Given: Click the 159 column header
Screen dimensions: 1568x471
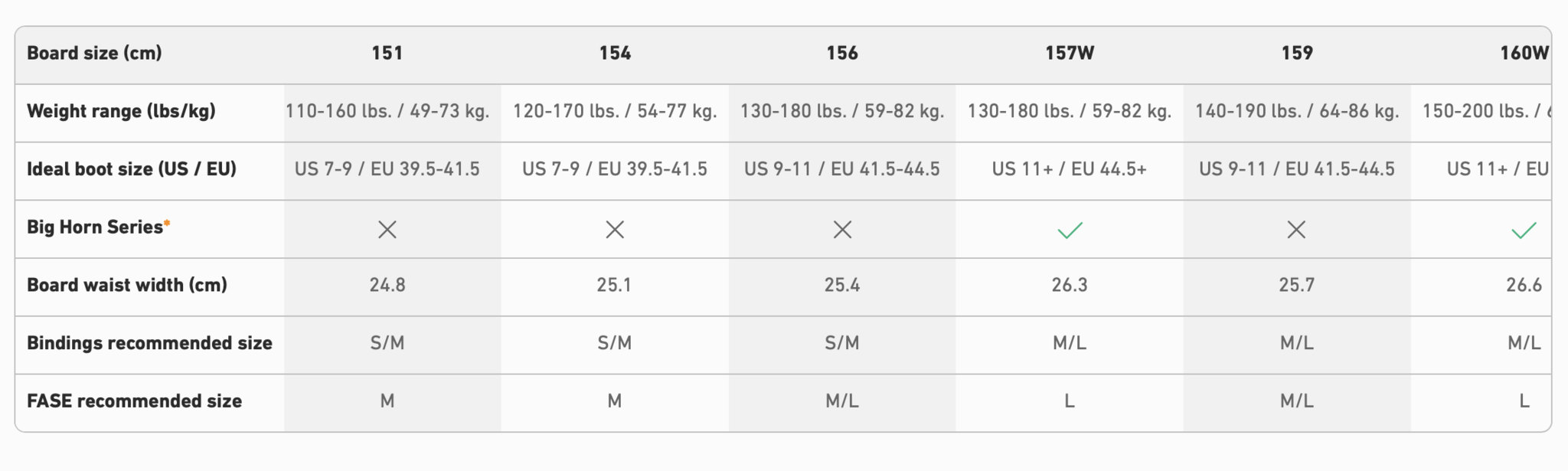Looking at the screenshot, I should tap(1296, 53).
